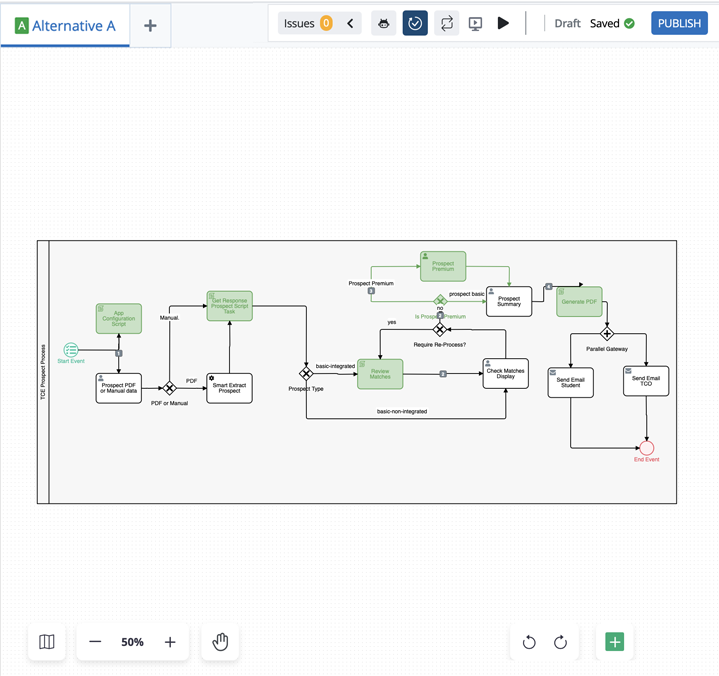
Task: Select the Prospect PDF or Manual data task
Action: click(119, 388)
